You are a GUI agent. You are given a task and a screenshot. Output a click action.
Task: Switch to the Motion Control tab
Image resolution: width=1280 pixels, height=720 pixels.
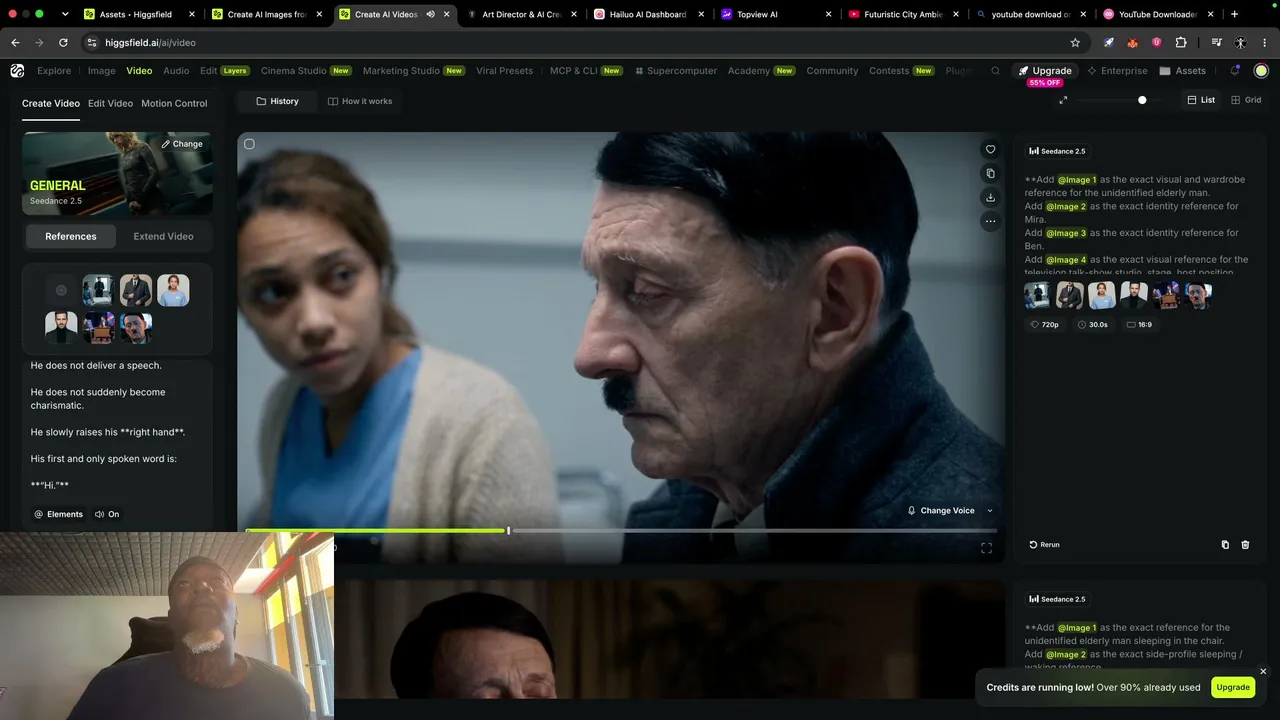tap(174, 103)
